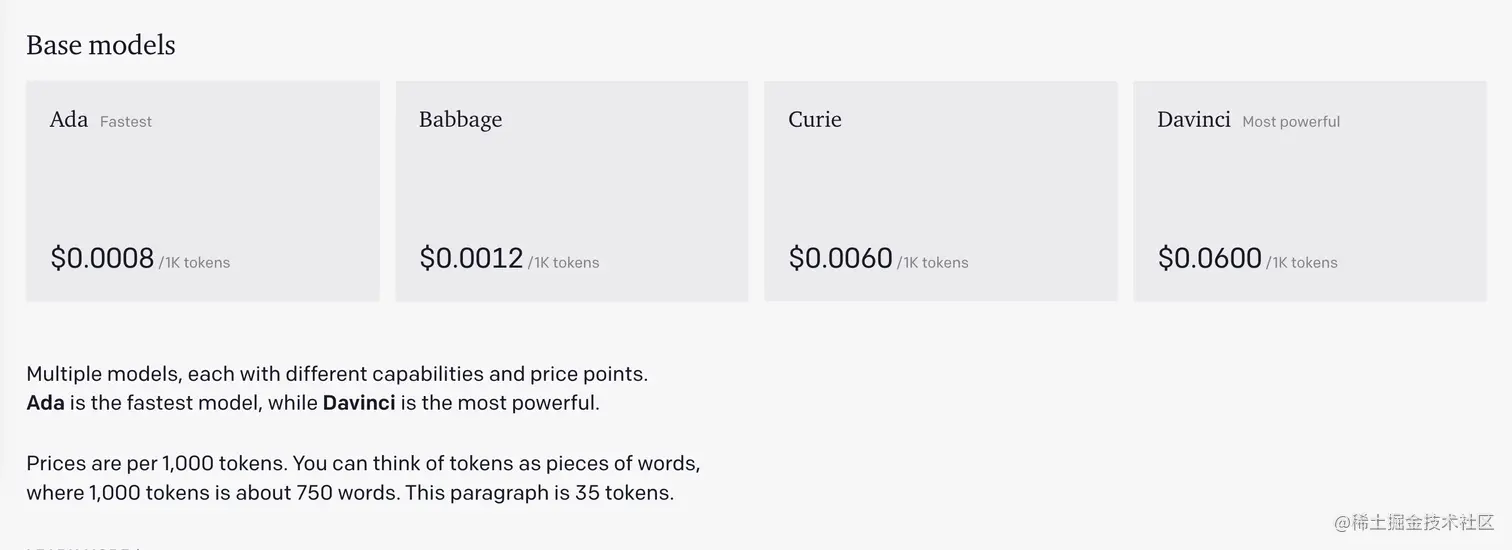The height and width of the screenshot is (550, 1512).
Task: Click the /1K tokens text under Ada
Action: click(x=195, y=263)
